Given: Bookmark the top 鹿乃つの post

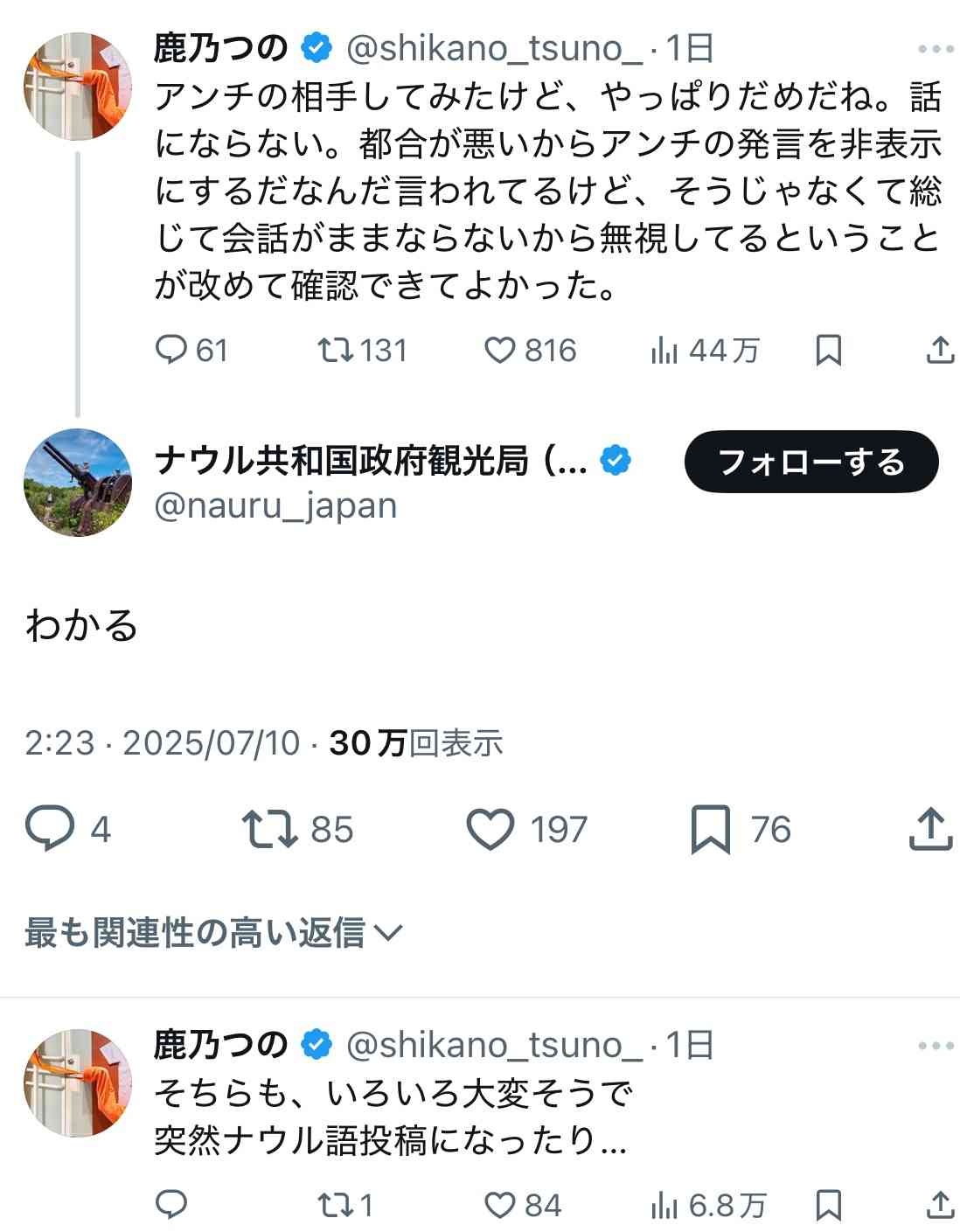Looking at the screenshot, I should 828,351.
